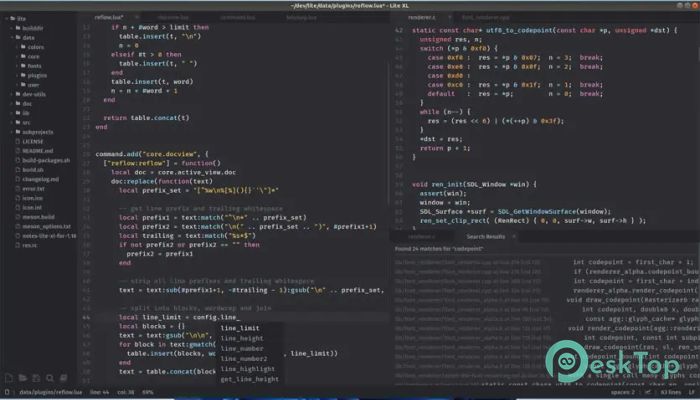Click 'col: 38' in status bar

[x=123, y=392]
